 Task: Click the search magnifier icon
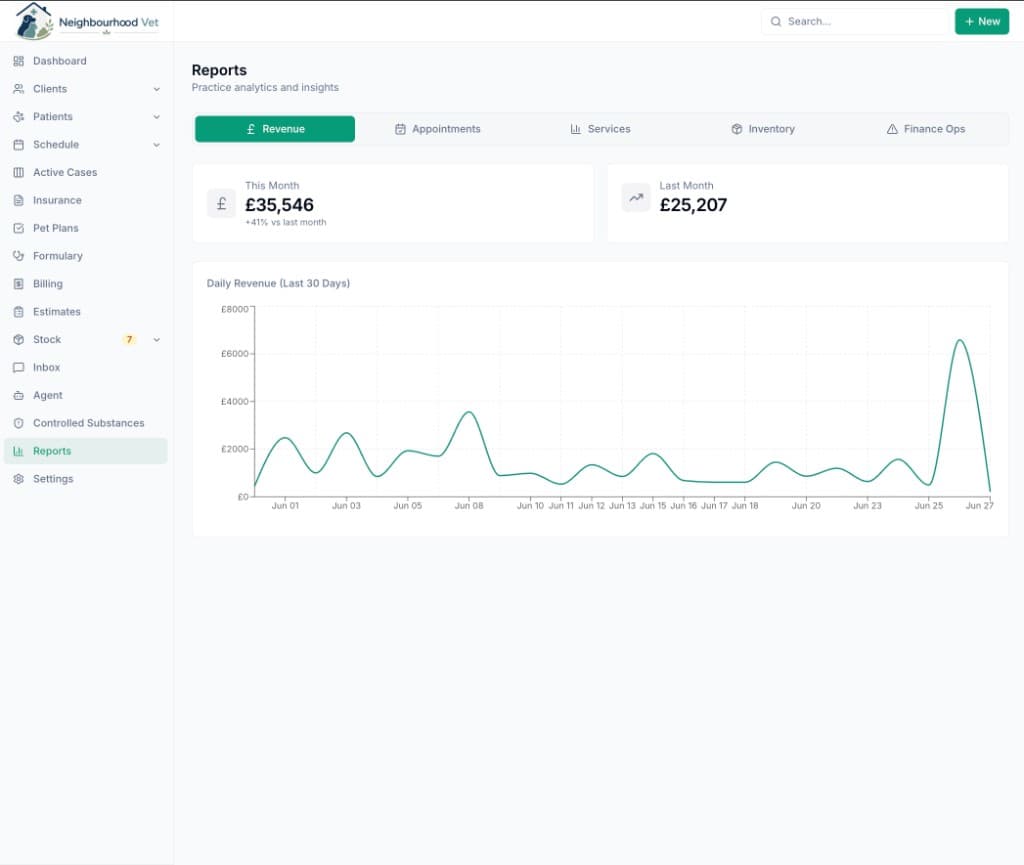pyautogui.click(x=776, y=22)
